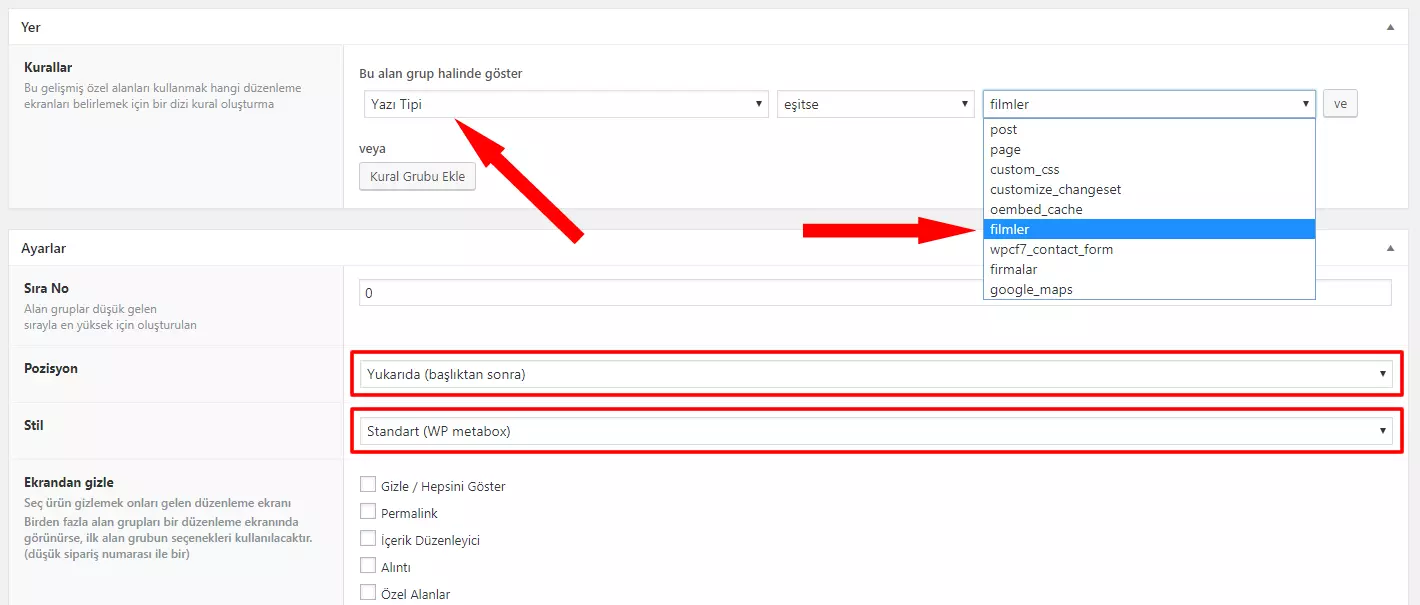The width and height of the screenshot is (1420, 605).
Task: Tick the İçerik Düzenleyici checkbox
Action: pyautogui.click(x=368, y=539)
